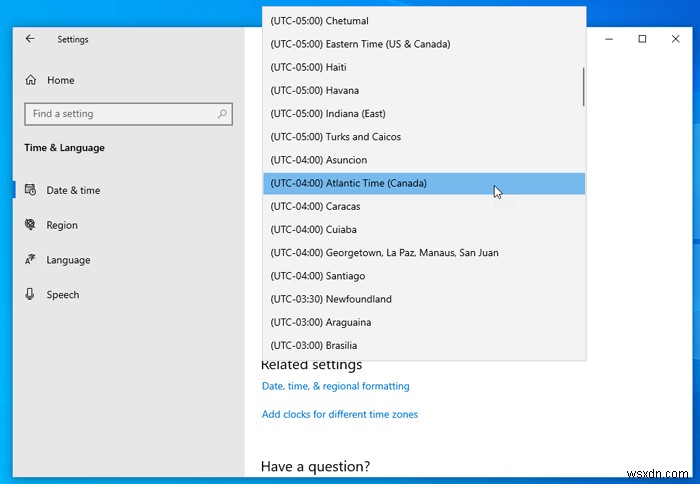The height and width of the screenshot is (484, 700).
Task: Pick the Newfoundland time zone option
Action: pyautogui.click(x=331, y=299)
